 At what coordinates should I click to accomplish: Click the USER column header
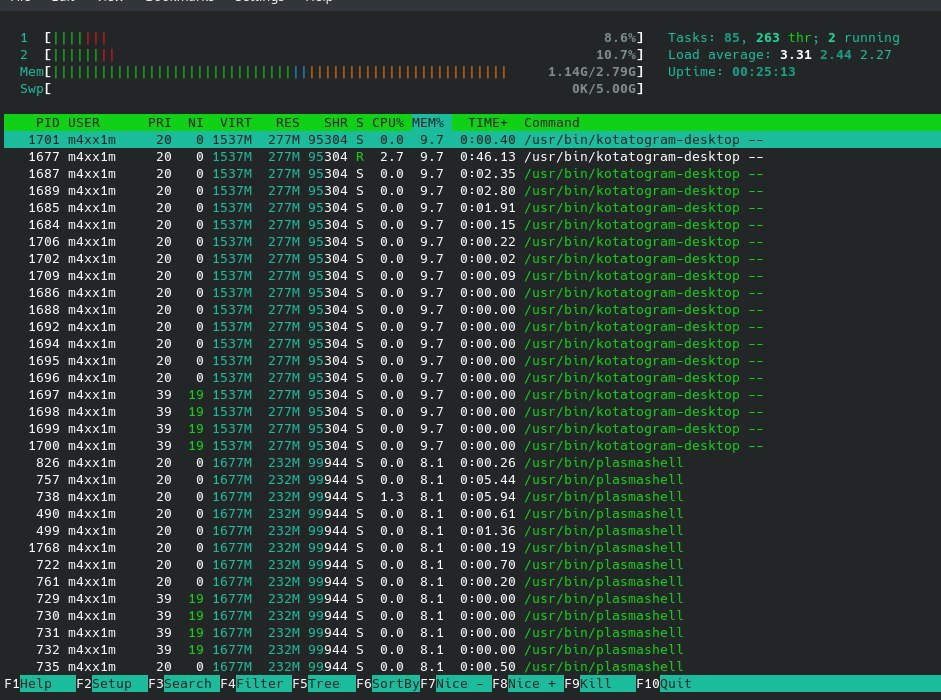(x=83, y=122)
